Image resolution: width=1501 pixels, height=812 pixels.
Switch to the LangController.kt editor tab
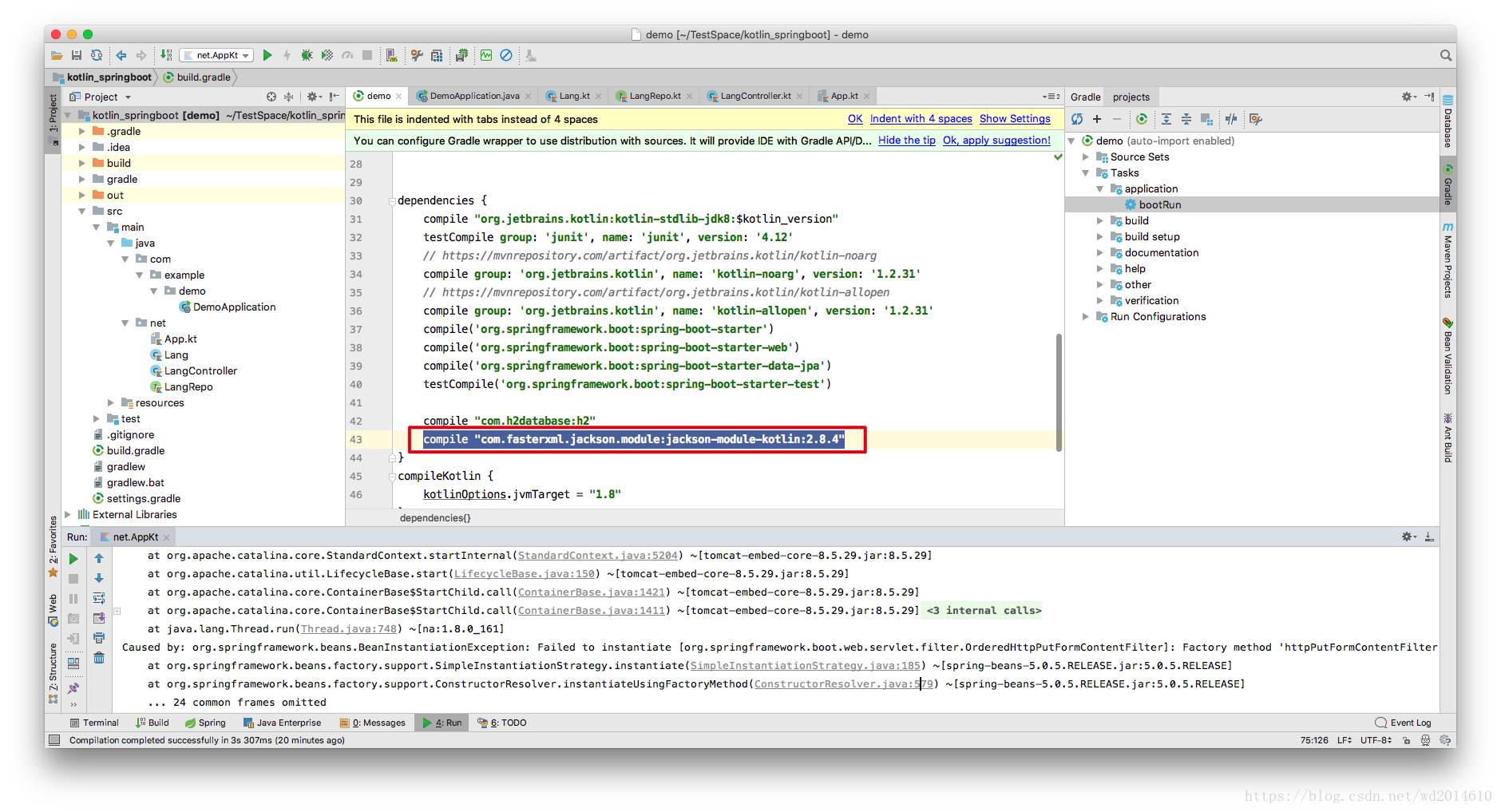coord(755,96)
